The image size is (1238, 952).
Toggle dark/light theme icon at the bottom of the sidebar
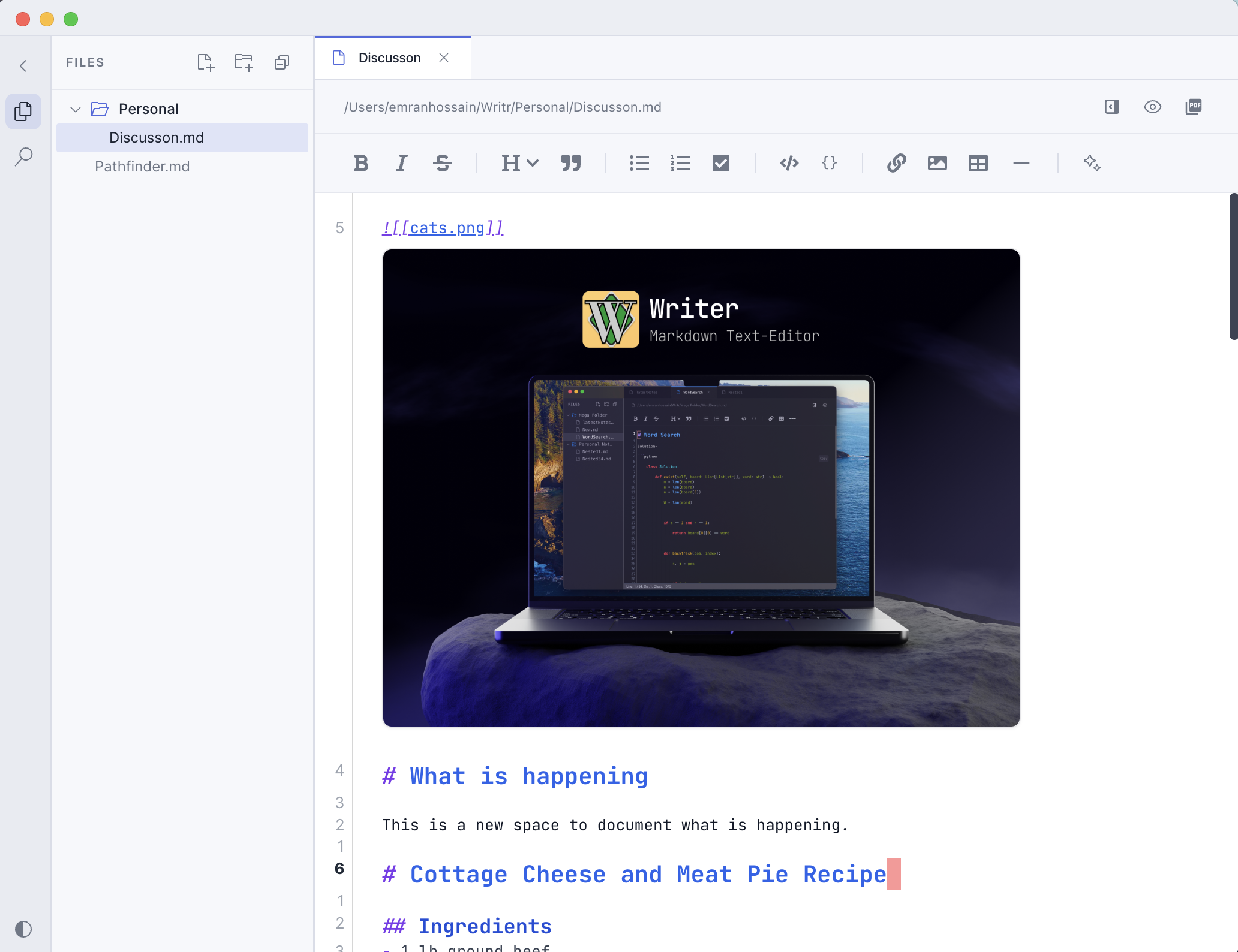point(23,929)
